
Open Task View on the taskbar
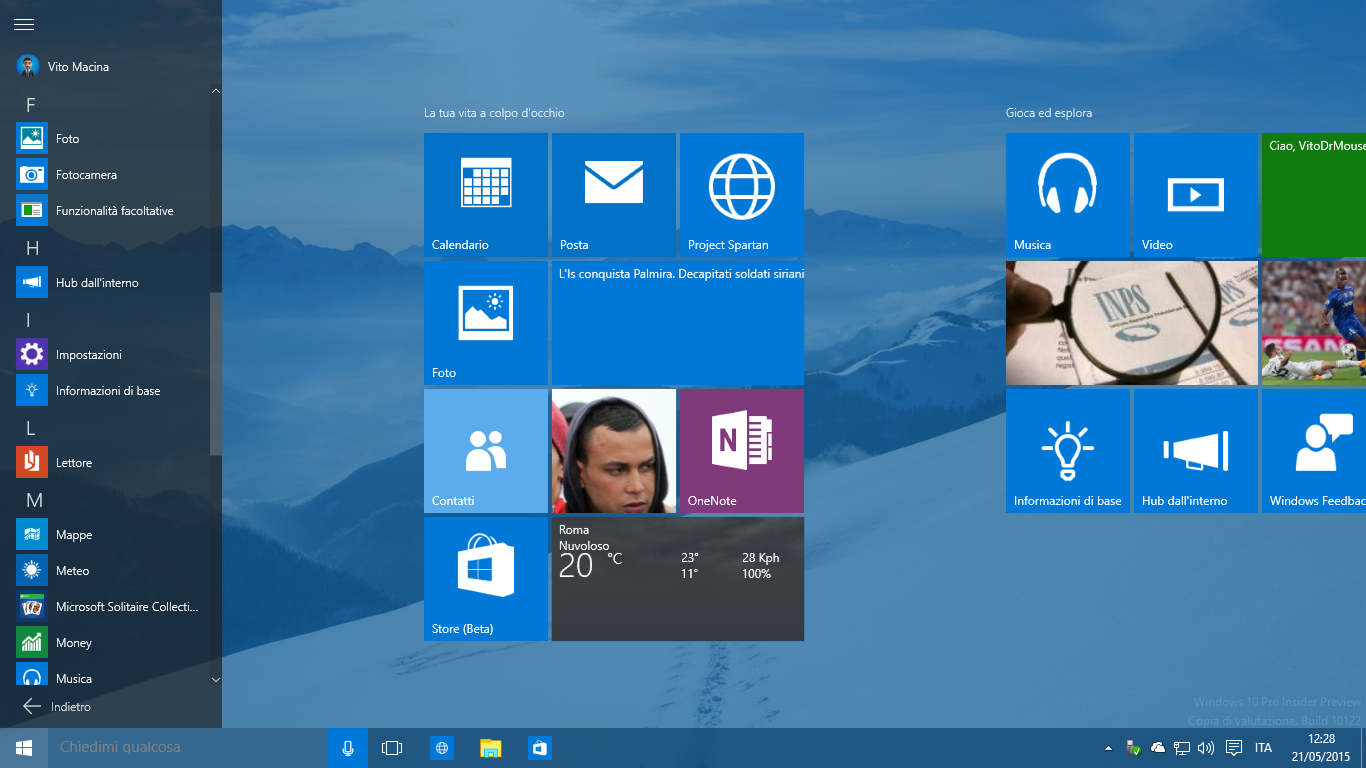pyautogui.click(x=392, y=748)
